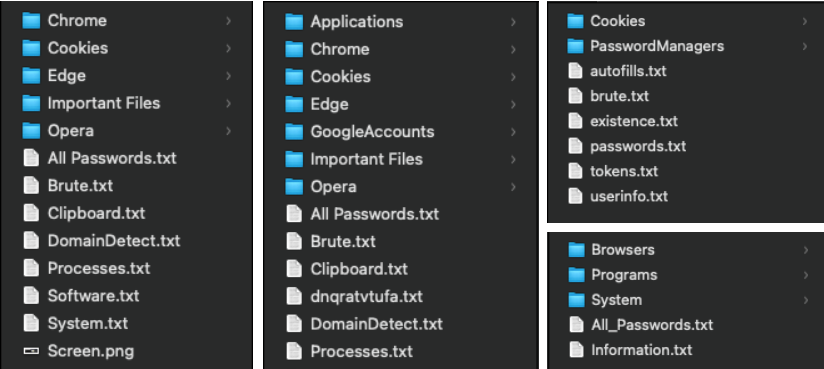Image resolution: width=824 pixels, height=369 pixels.
Task: Click the Applications folder icon
Action: tap(294, 22)
